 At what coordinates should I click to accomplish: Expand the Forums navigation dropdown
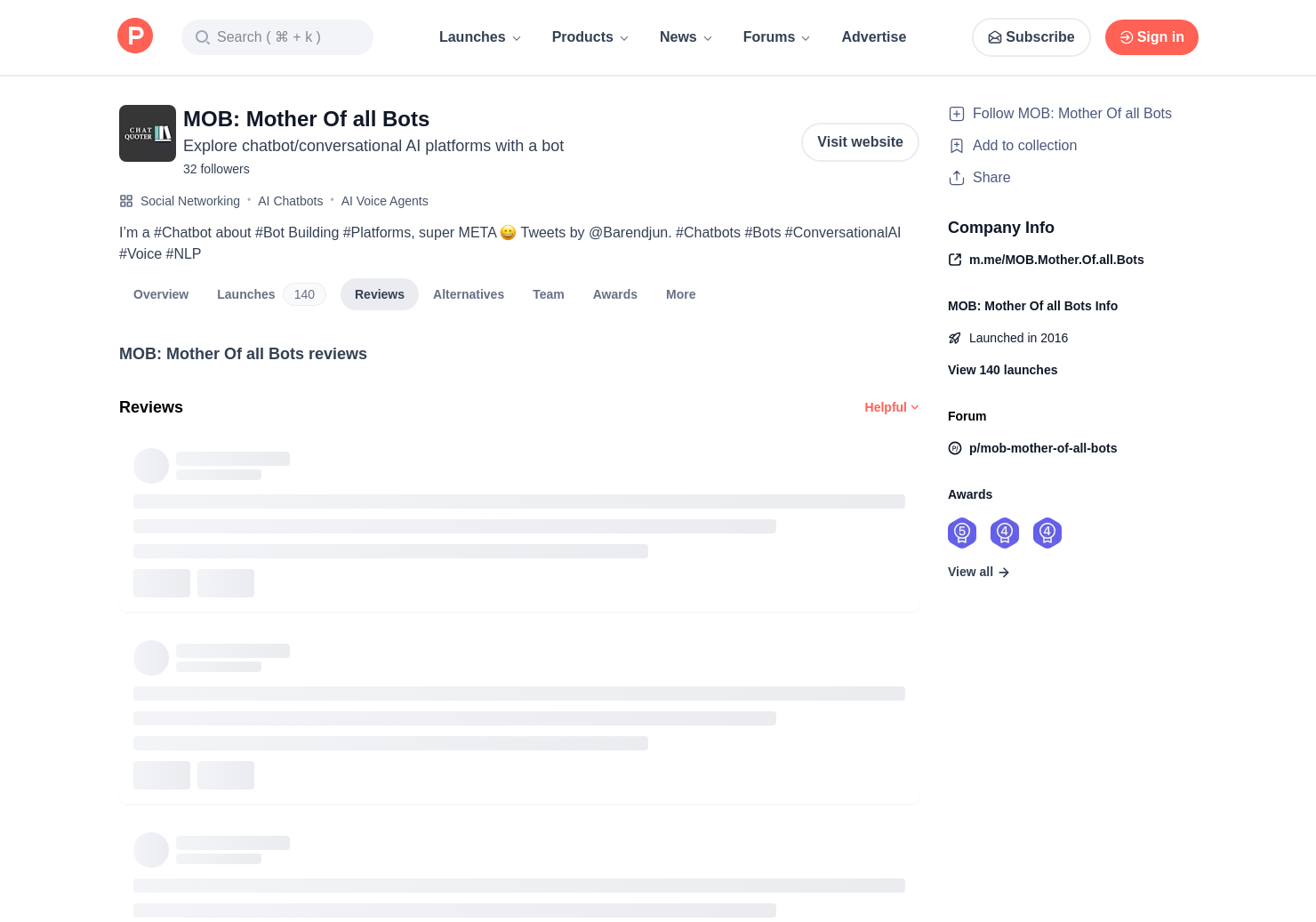776,37
